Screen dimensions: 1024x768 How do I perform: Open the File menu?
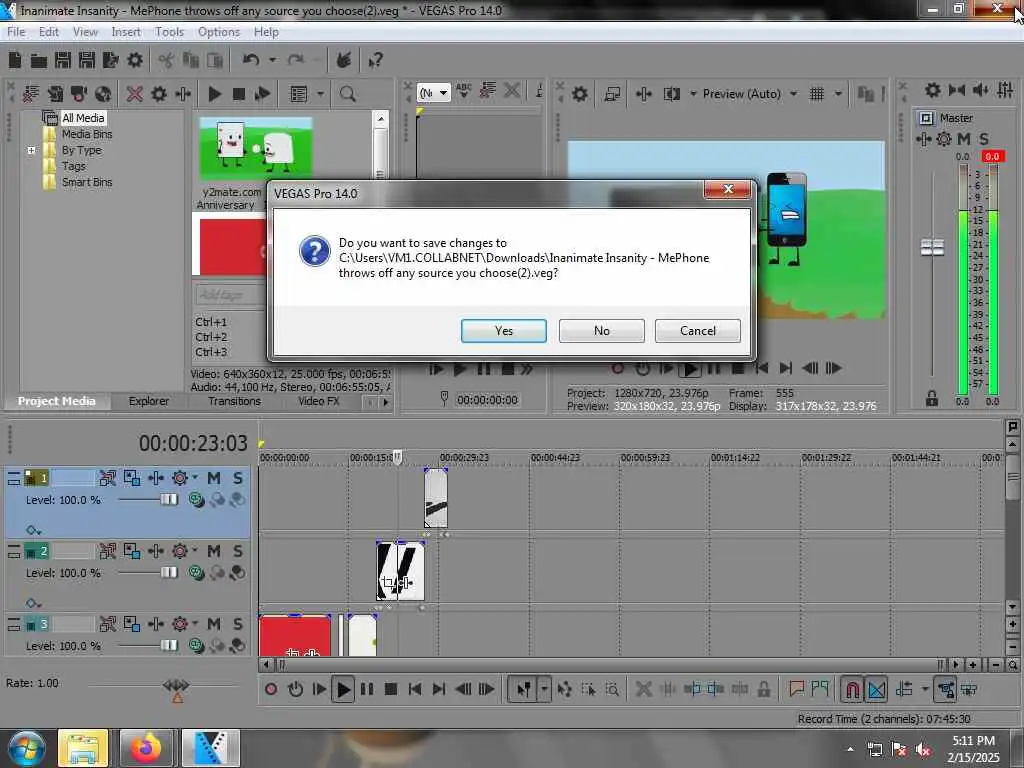16,32
